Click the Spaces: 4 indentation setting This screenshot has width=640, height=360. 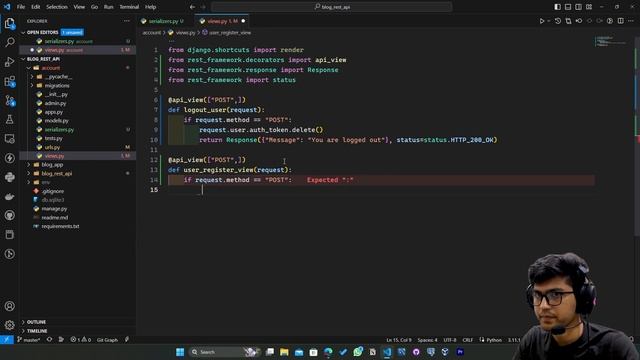click(x=427, y=340)
